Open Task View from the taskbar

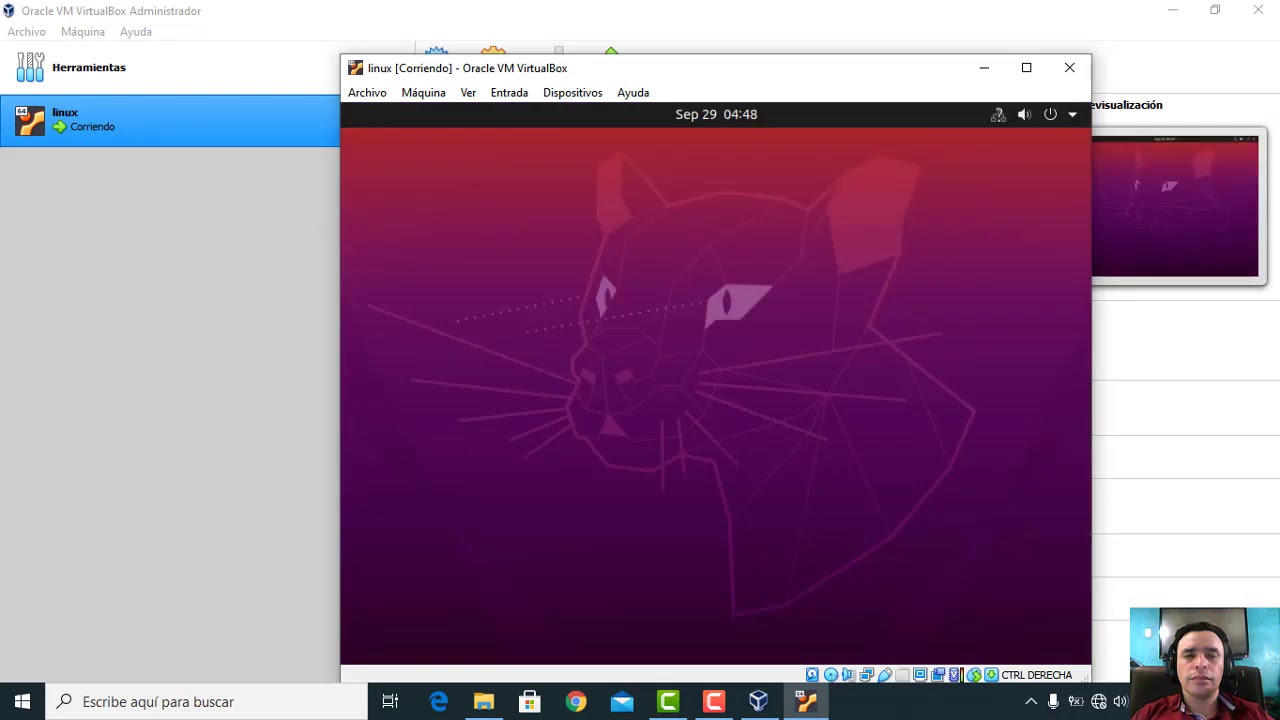[390, 701]
